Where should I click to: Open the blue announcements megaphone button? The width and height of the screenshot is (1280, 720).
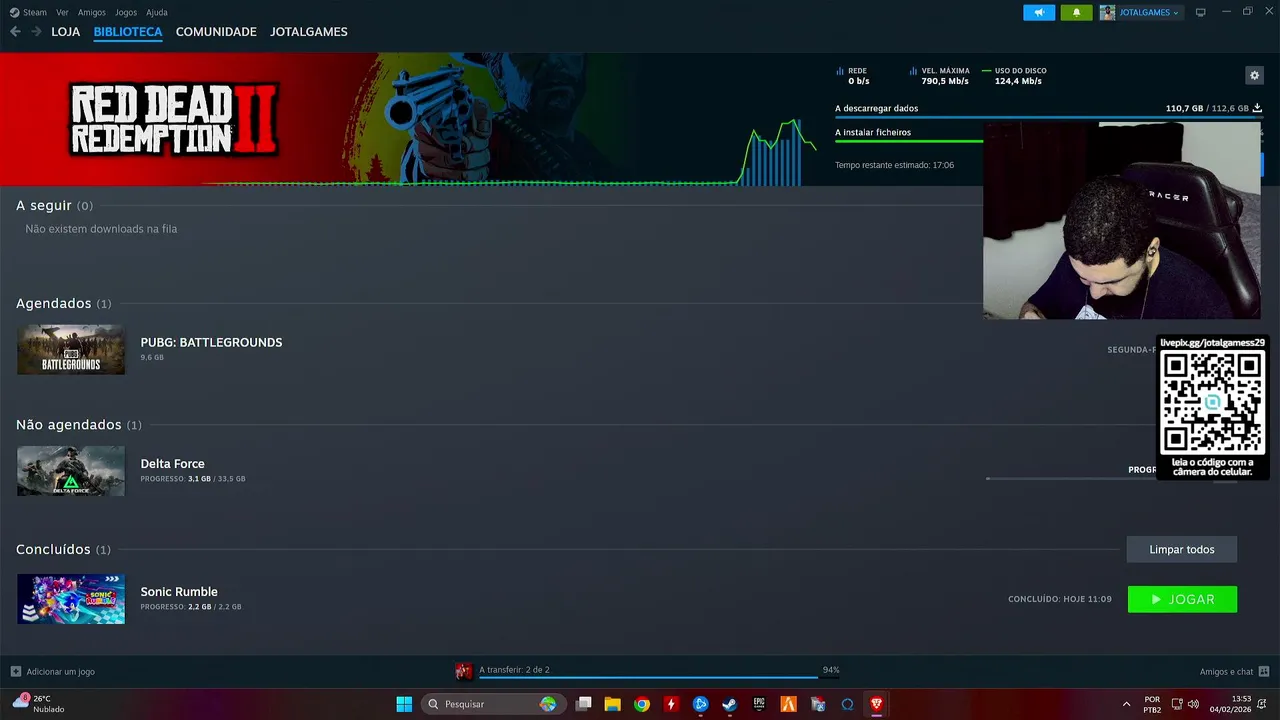[x=1039, y=12]
